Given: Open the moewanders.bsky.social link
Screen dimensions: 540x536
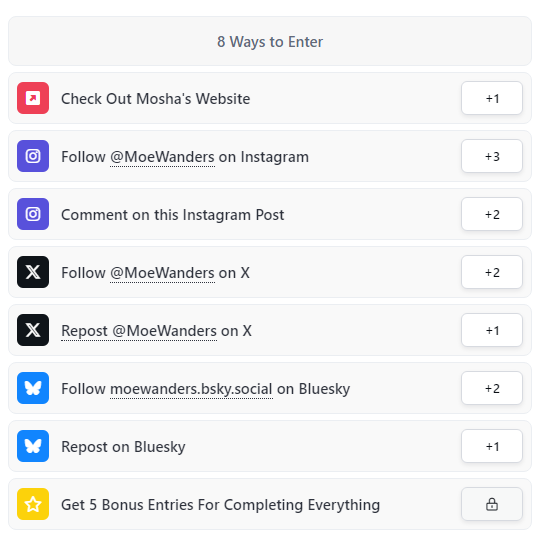Looking at the screenshot, I should 191,389.
